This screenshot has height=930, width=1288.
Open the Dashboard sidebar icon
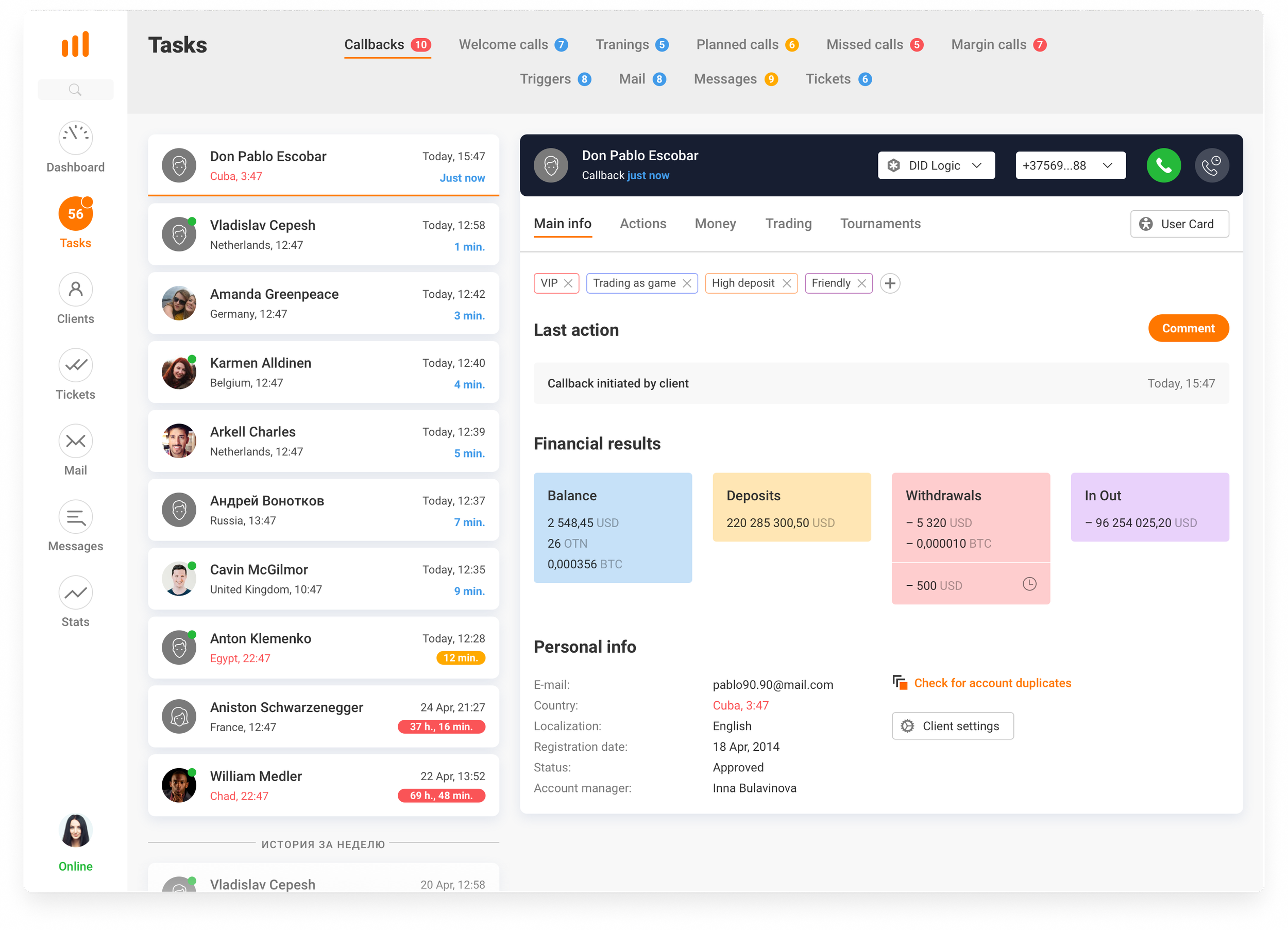click(x=76, y=138)
